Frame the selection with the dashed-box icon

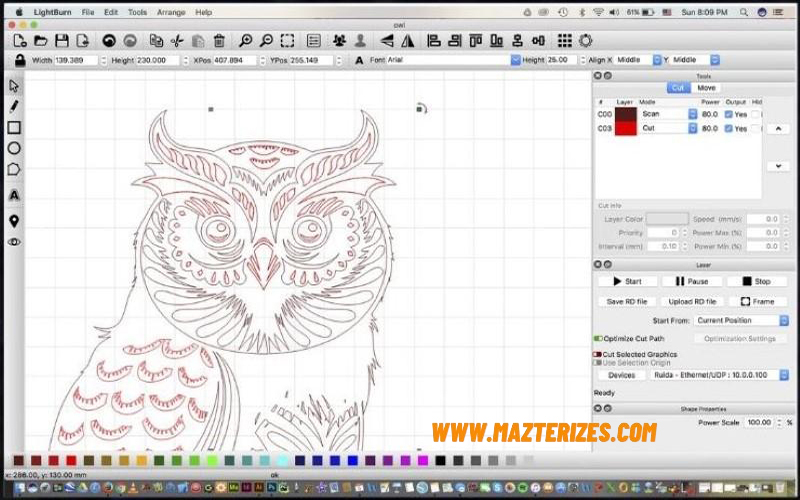pos(287,41)
